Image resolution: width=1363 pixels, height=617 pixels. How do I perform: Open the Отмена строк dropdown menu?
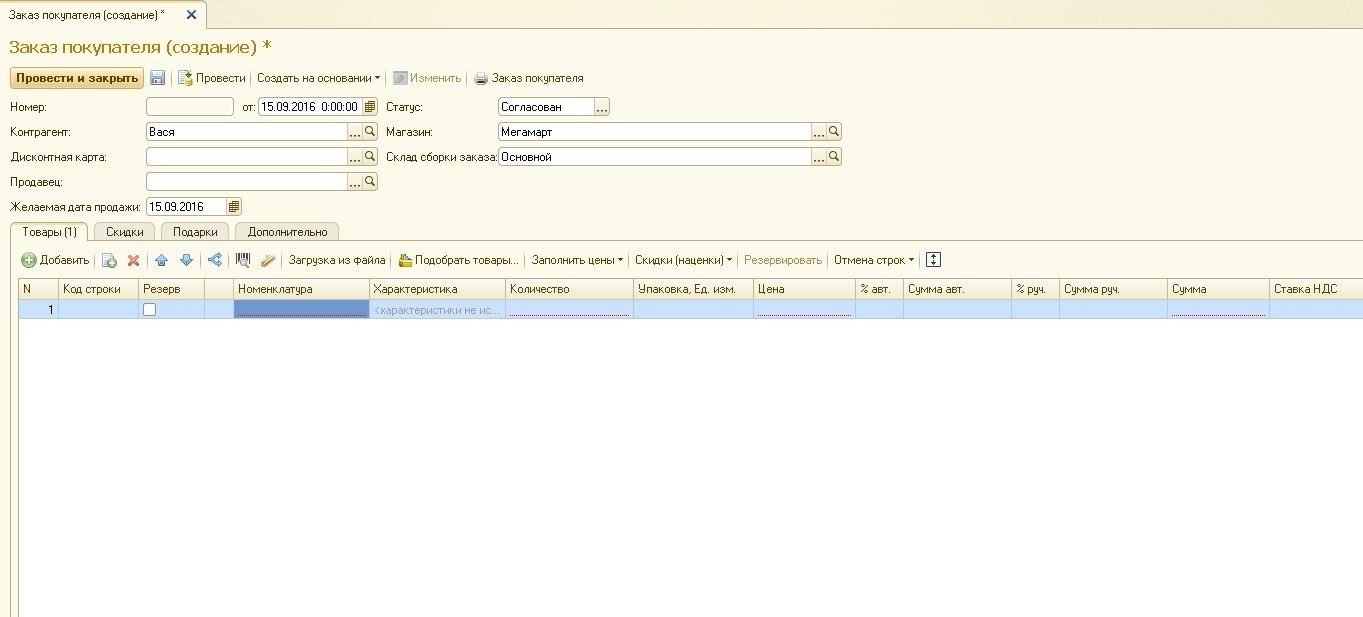tap(874, 260)
